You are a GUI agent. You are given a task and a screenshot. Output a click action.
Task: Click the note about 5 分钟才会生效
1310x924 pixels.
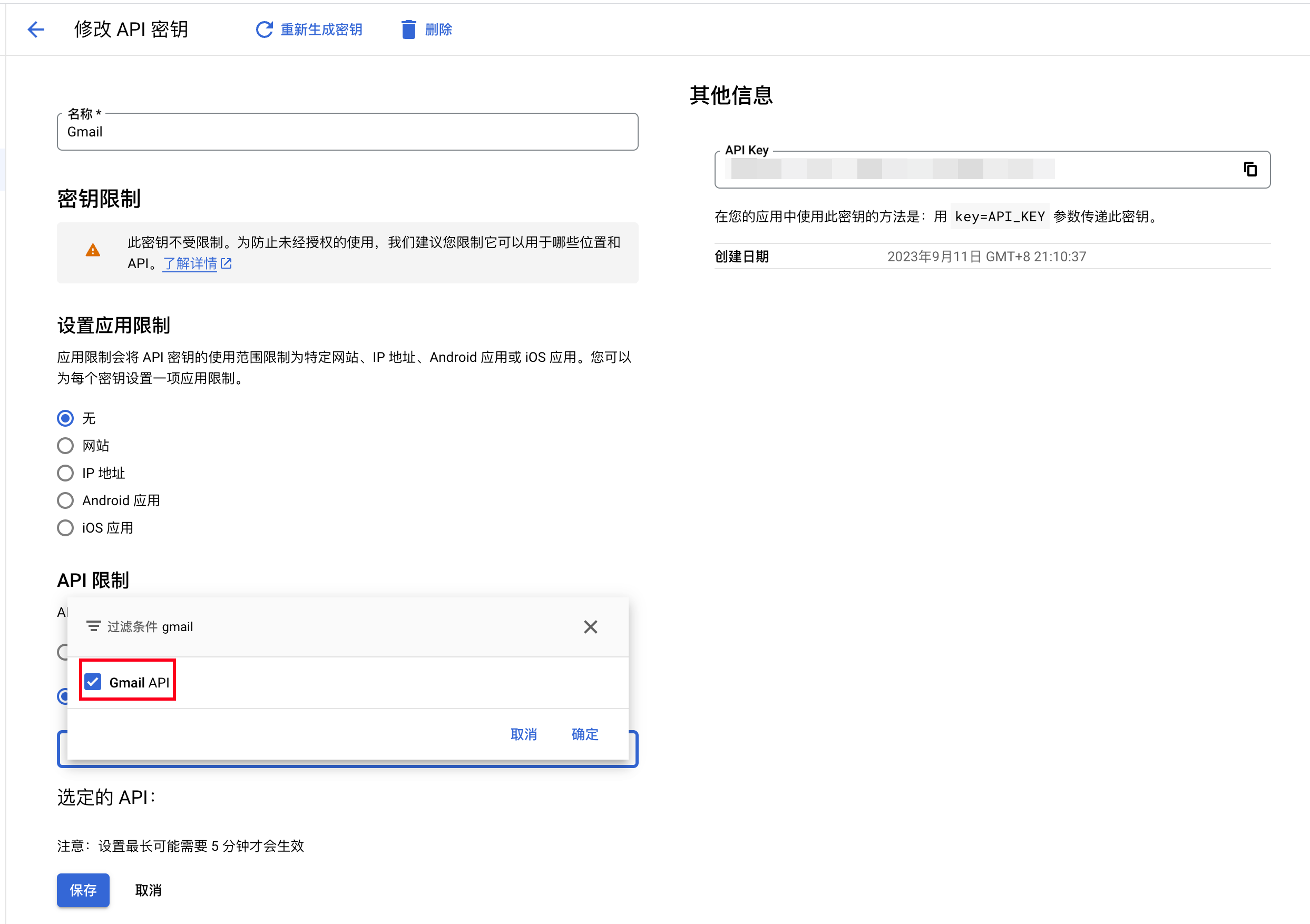pyautogui.click(x=180, y=846)
